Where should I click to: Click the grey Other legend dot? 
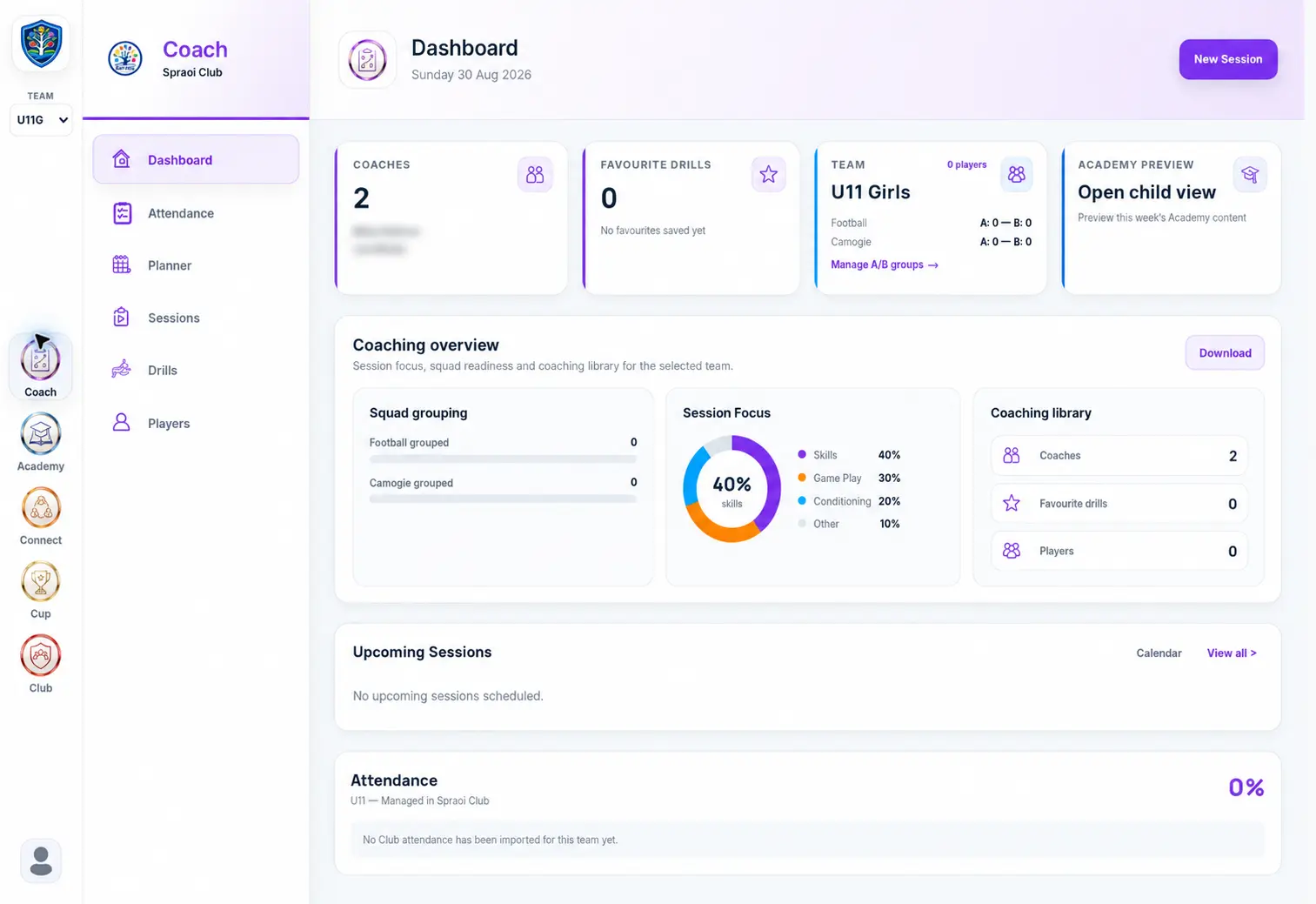[802, 523]
